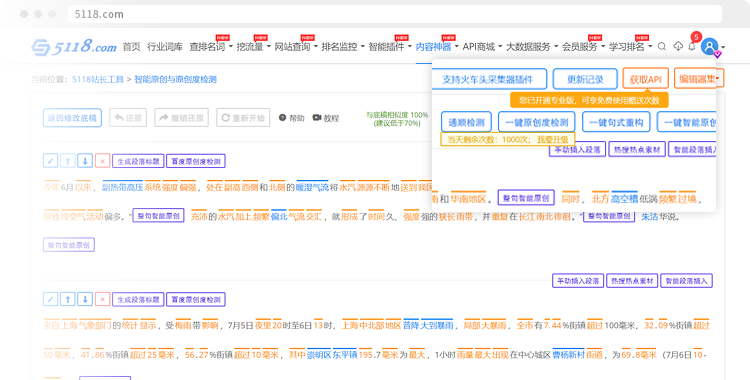Click 支持火车头采集器插件 button
Viewport: 750px width, 380px height.
pyautogui.click(x=489, y=79)
